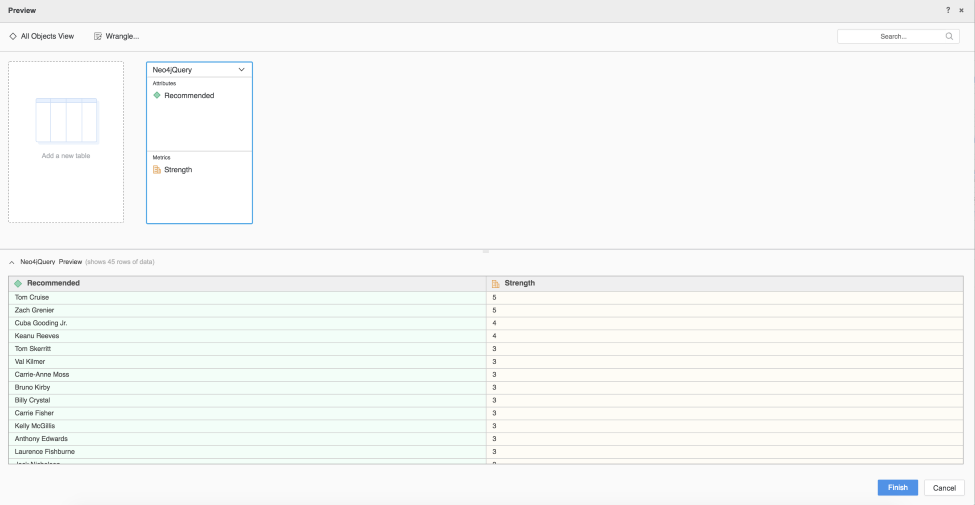This screenshot has height=505, width=975.
Task: Close the Preview dialog
Action: click(x=961, y=10)
